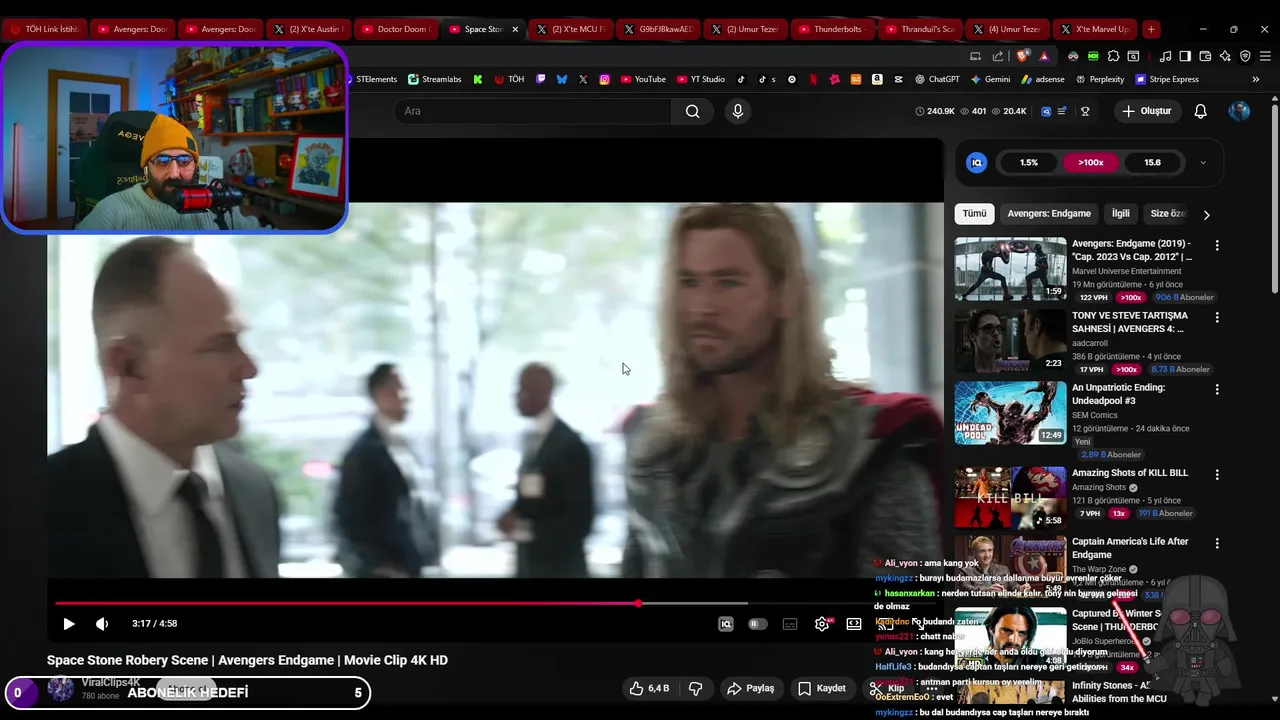
Task: Select the Size özel filter chip
Action: (x=1167, y=214)
